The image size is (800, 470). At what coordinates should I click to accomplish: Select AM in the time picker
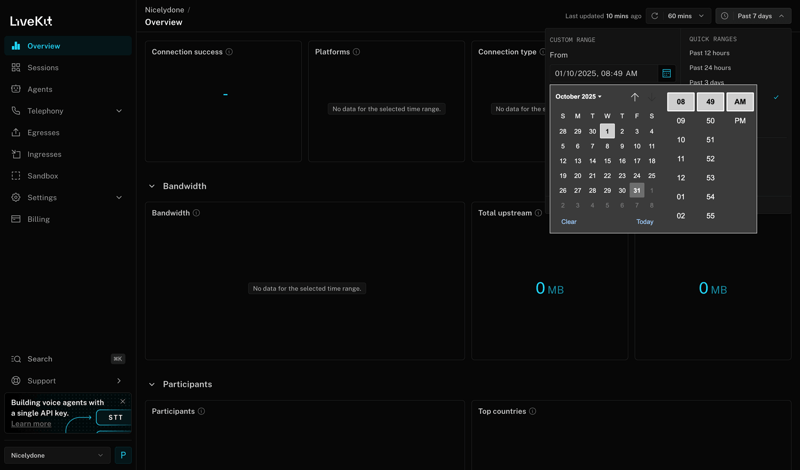[740, 102]
